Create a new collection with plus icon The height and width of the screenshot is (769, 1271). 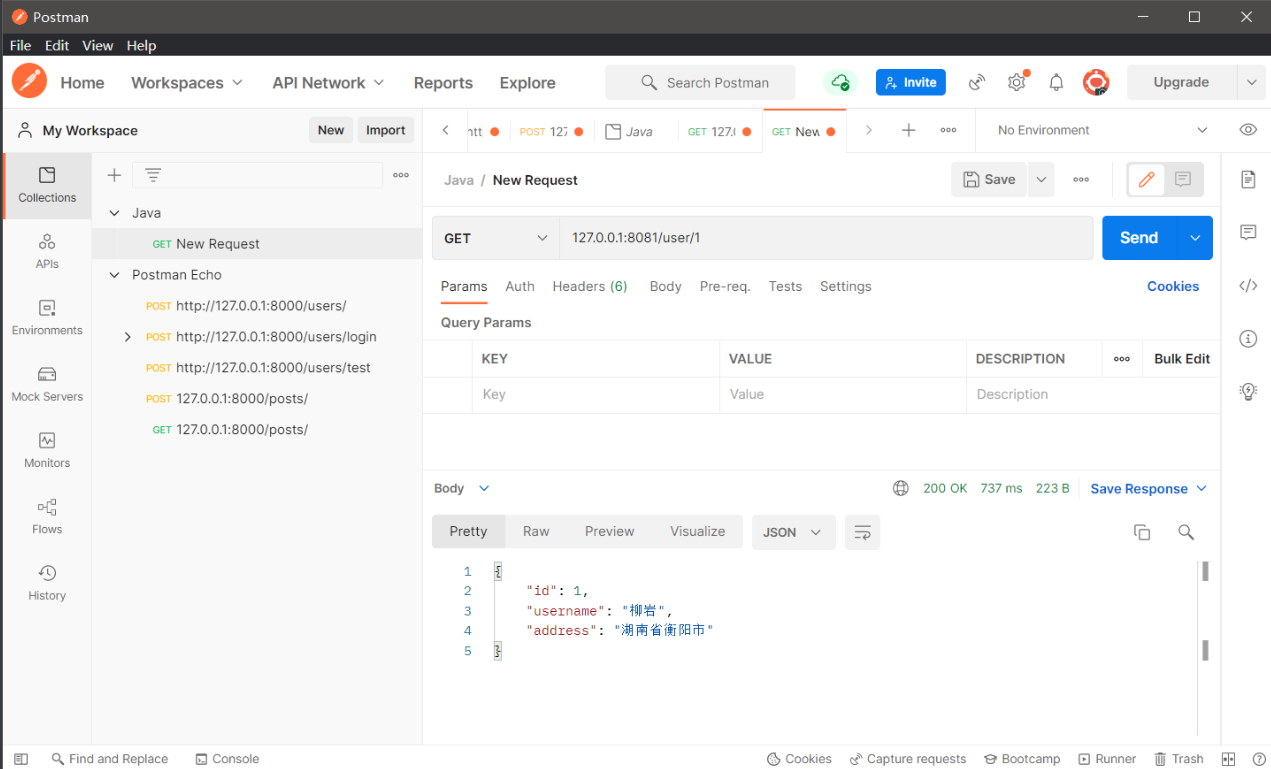pyautogui.click(x=114, y=175)
